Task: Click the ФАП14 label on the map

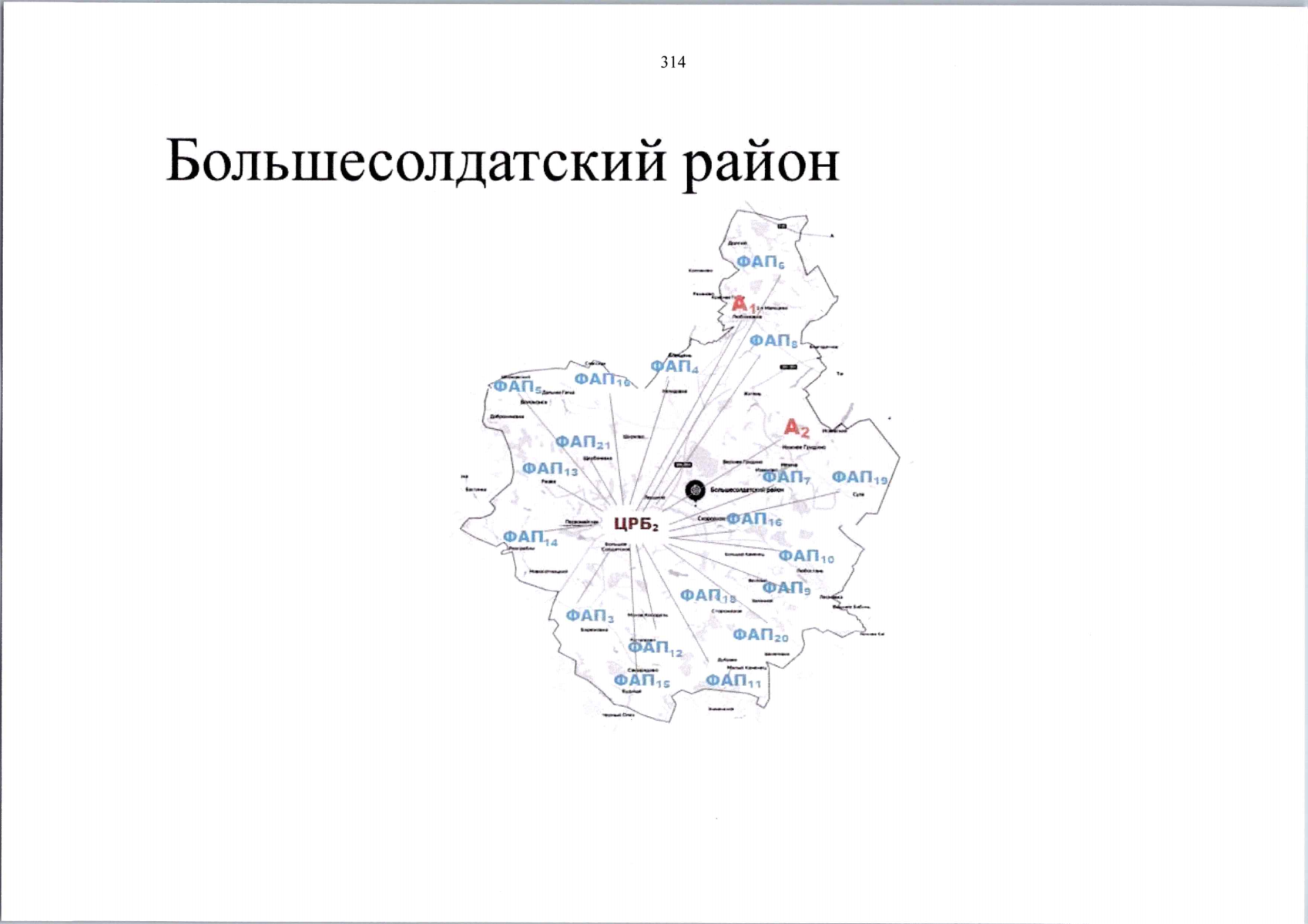Action: [530, 537]
